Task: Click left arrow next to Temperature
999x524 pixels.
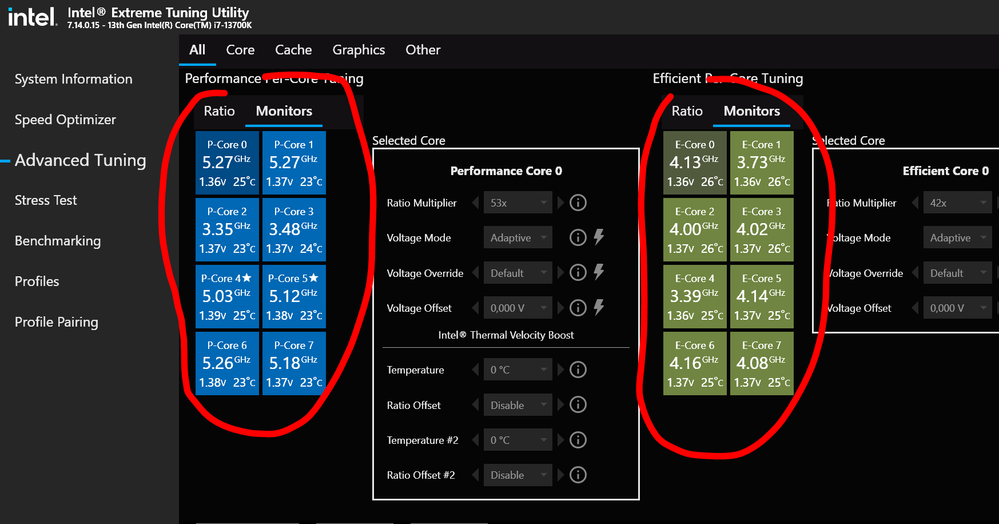Action: [475, 370]
